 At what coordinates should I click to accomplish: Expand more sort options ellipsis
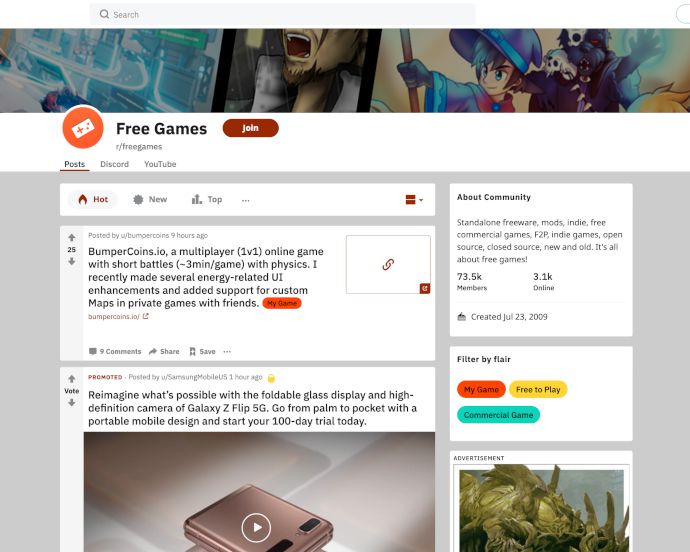(246, 200)
